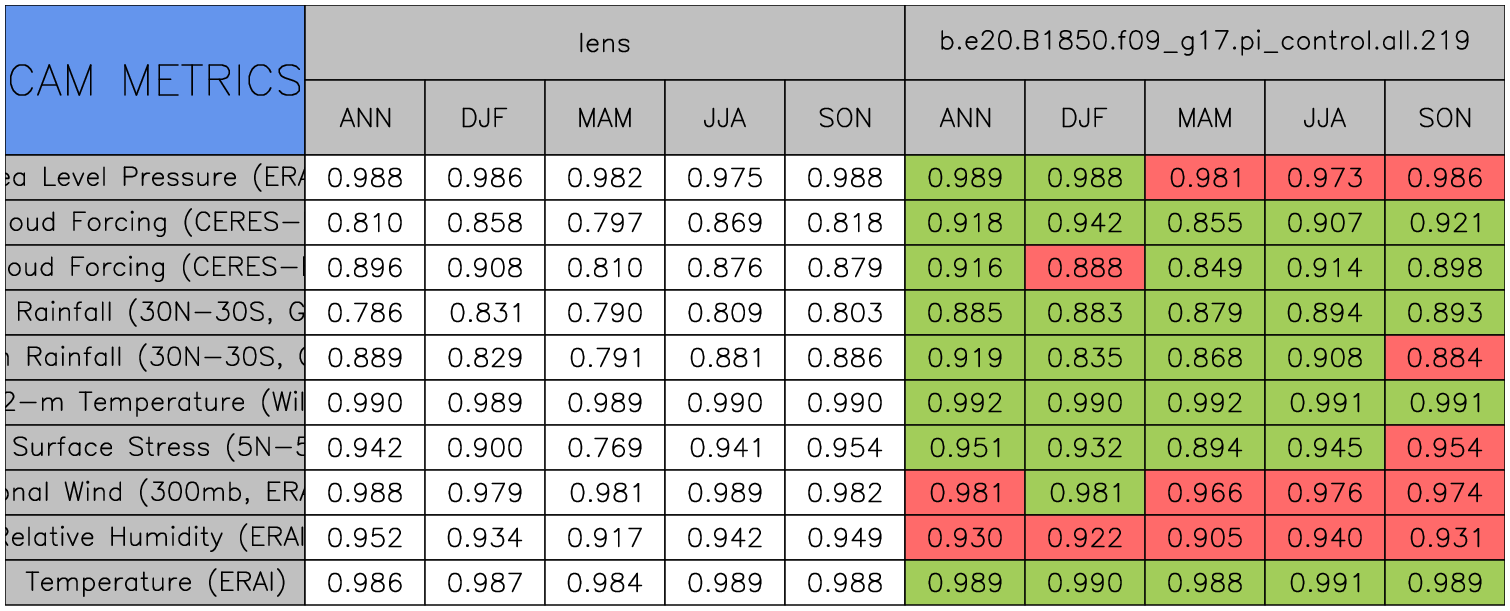Click the red 0.888 cell

[x=1084, y=268]
